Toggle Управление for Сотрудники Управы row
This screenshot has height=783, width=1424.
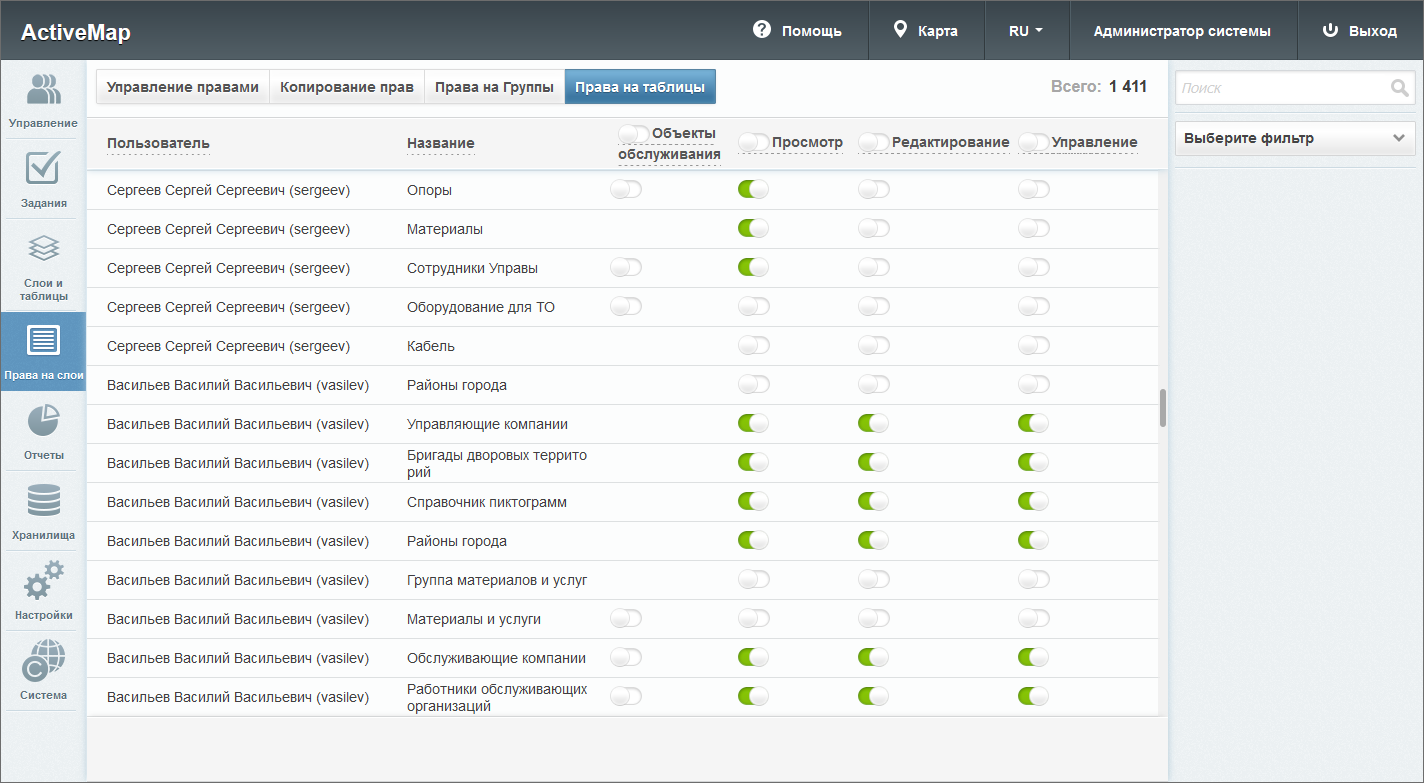tap(1033, 267)
